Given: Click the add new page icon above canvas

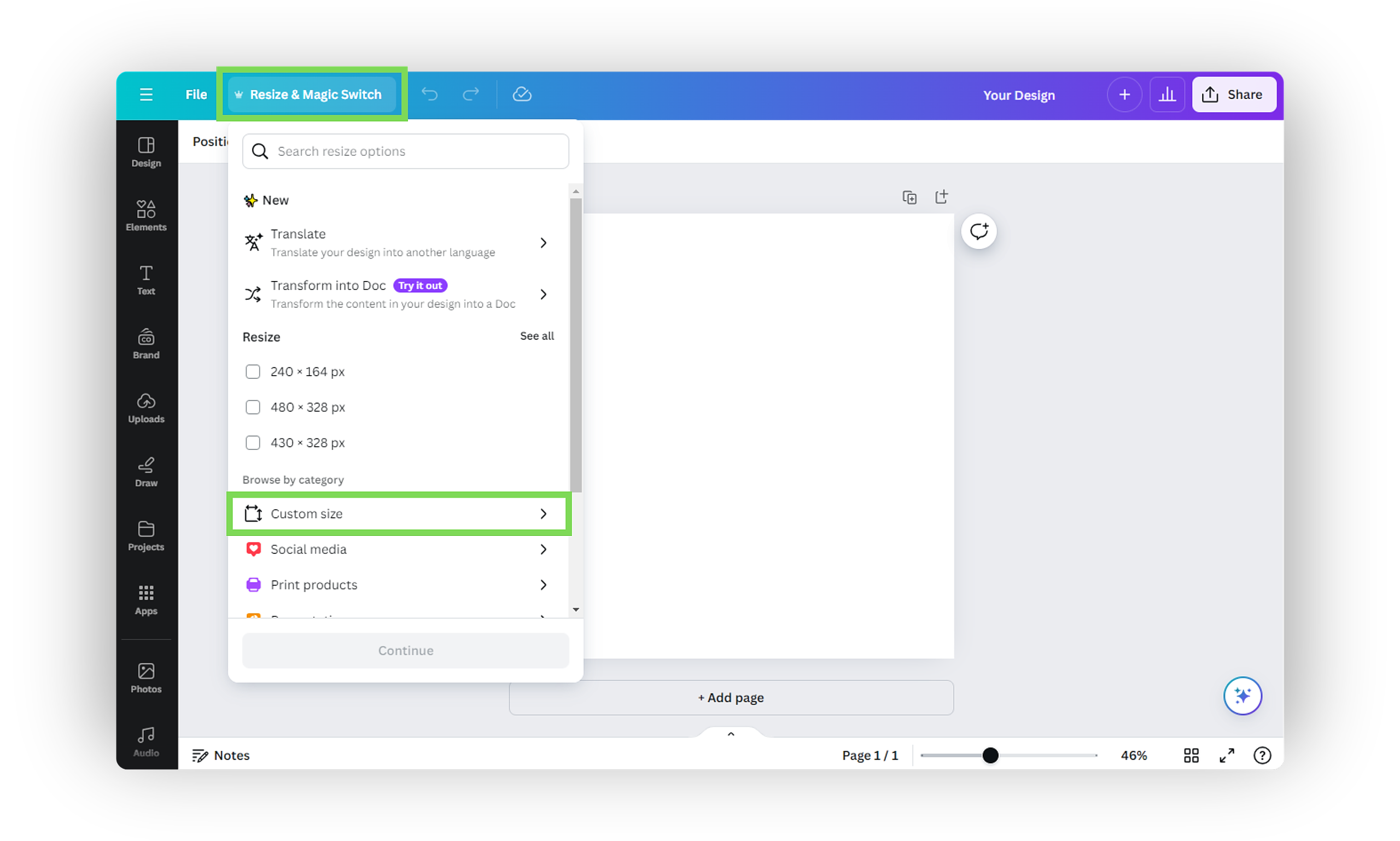Looking at the screenshot, I should [941, 197].
